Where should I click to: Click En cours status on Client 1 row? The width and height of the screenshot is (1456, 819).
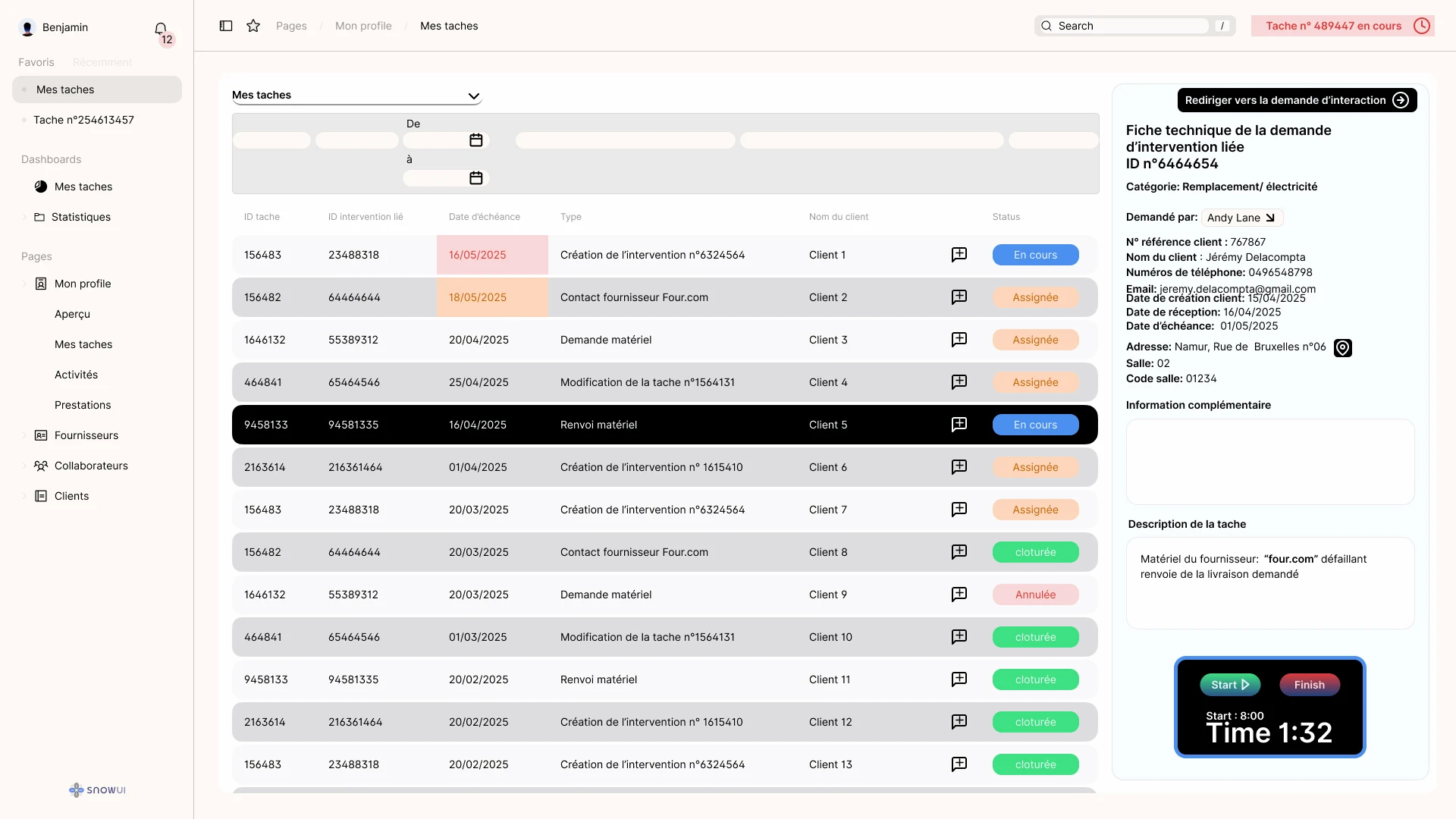[1035, 255]
